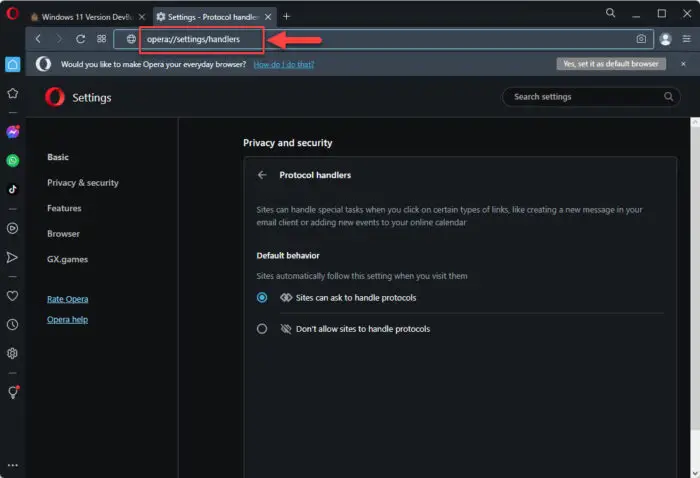Click the Settings page title
Viewport: 700px width, 478px height.
pos(92,97)
